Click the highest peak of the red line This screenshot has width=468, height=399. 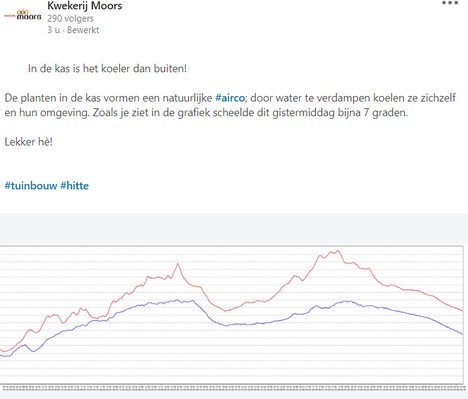tap(338, 251)
